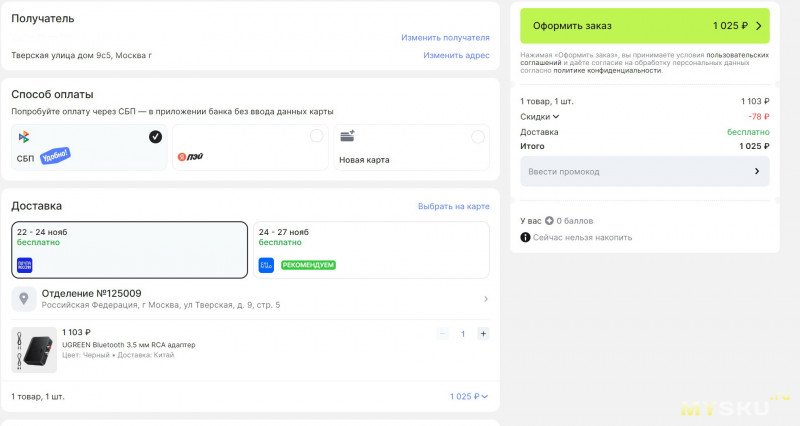Click the bonus points coin icon
Viewport: 800px width, 426px height.
(549, 219)
